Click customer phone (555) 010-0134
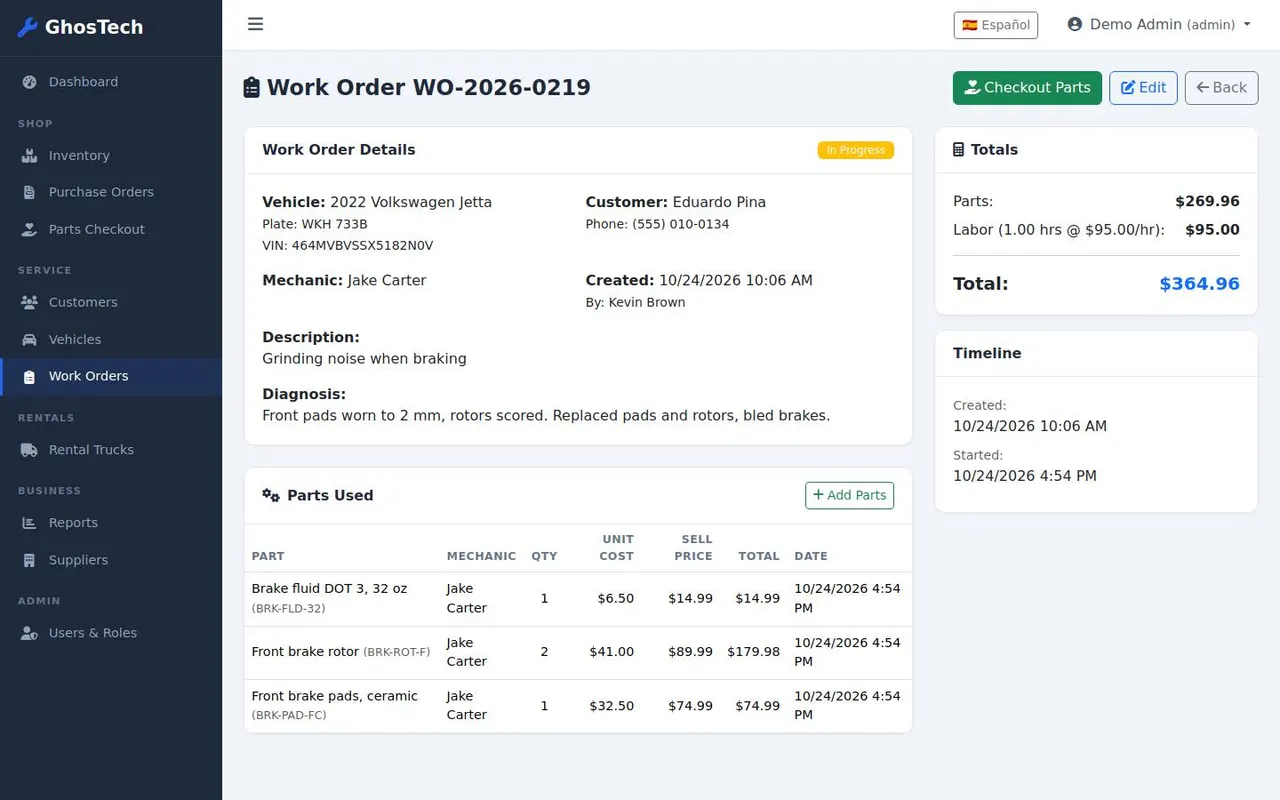The width and height of the screenshot is (1280, 800). point(657,224)
